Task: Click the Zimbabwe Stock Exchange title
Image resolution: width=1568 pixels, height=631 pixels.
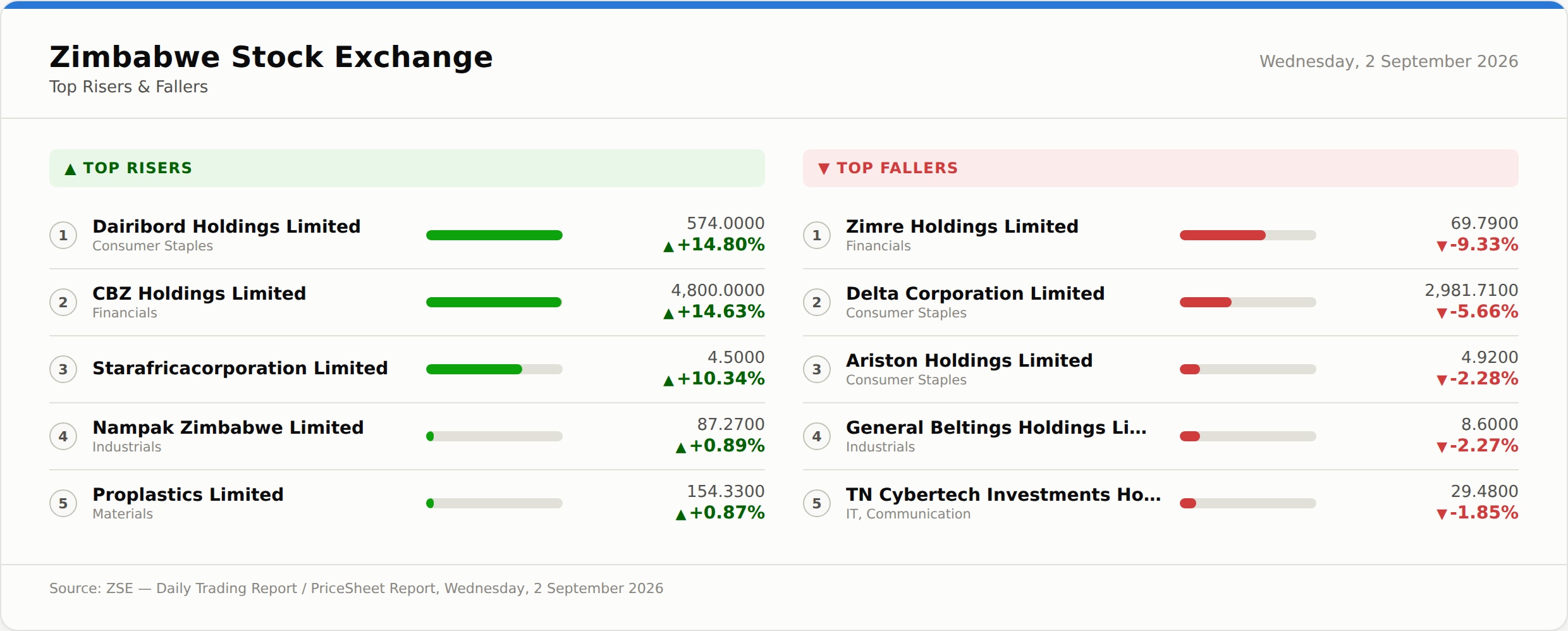Action: (x=271, y=57)
